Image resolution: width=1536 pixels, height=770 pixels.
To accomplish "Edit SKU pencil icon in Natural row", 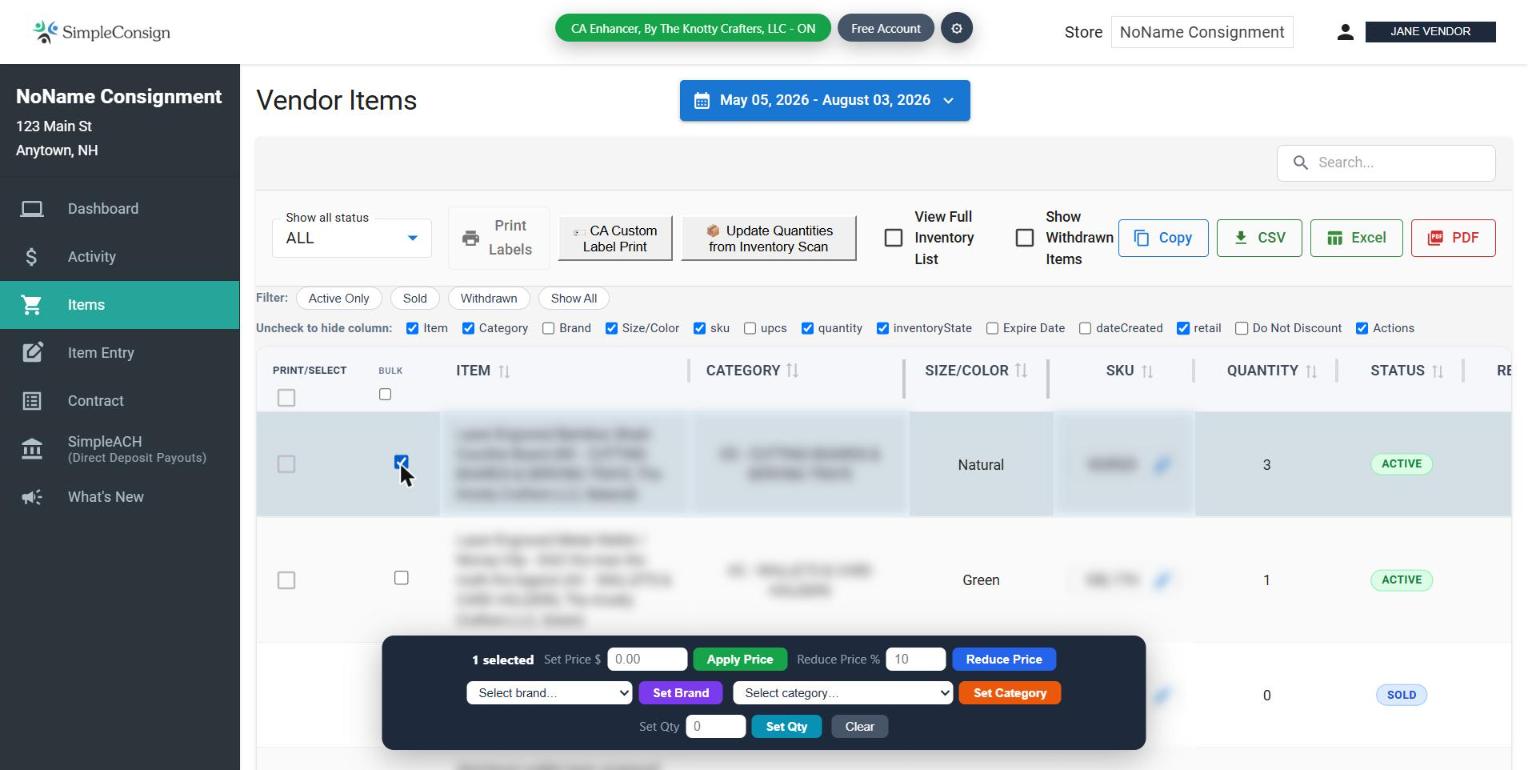I will (1162, 464).
